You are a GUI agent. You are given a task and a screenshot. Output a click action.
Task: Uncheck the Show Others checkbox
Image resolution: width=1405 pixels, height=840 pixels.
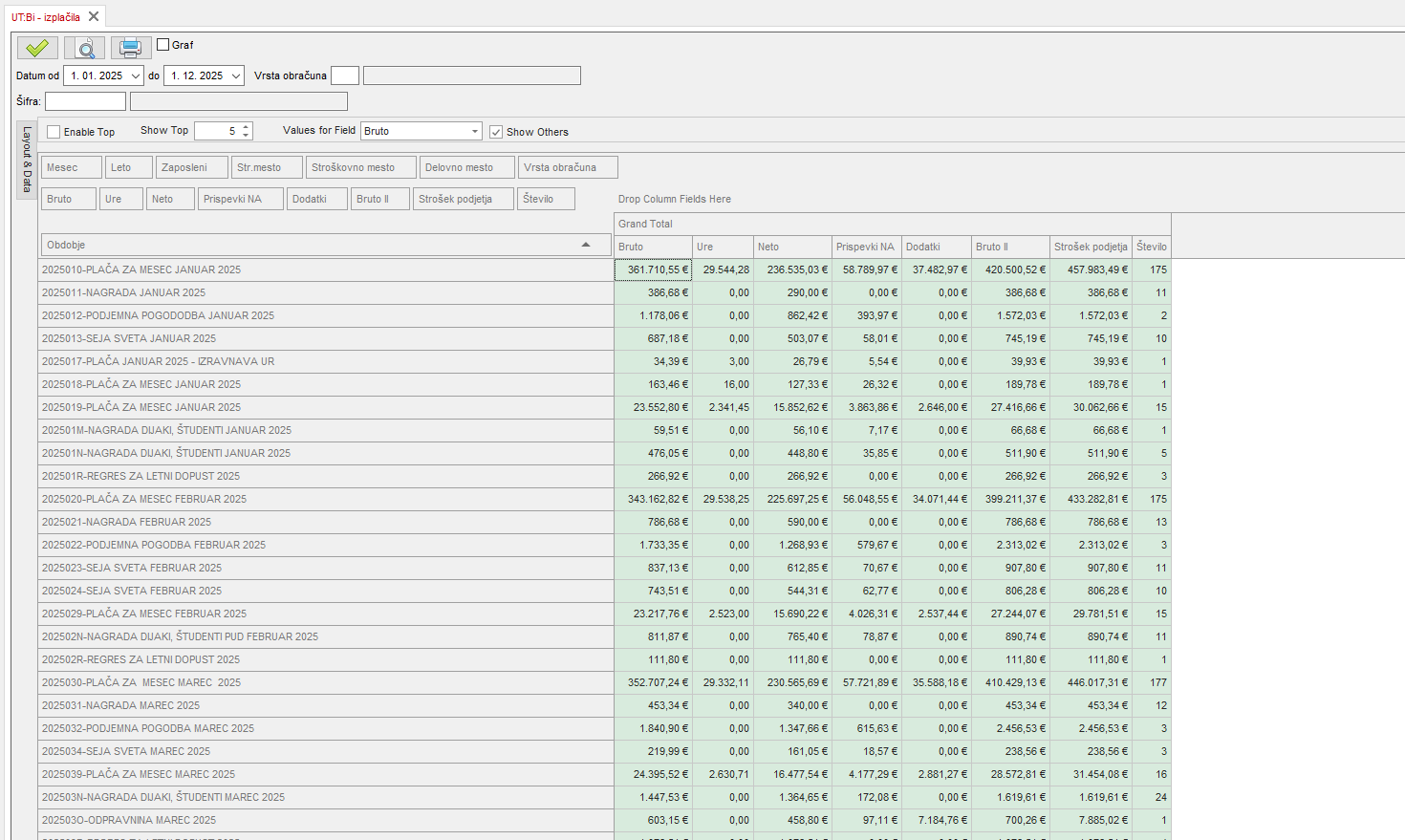pos(496,132)
